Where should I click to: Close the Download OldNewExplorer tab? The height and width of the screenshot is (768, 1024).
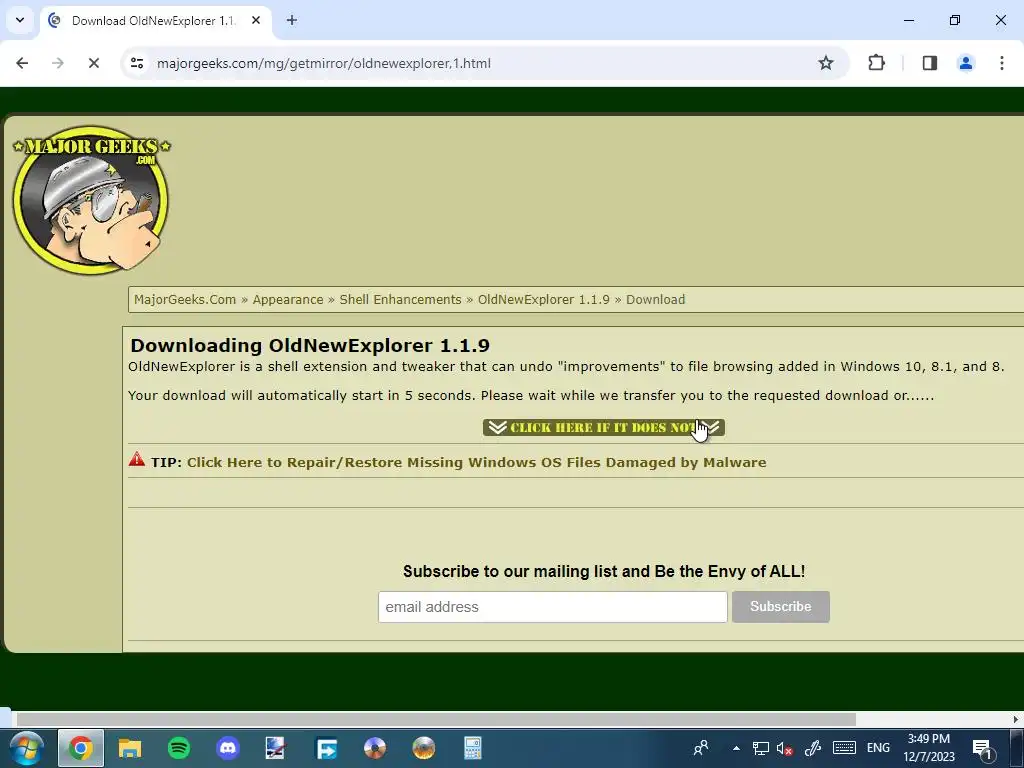[x=256, y=21]
